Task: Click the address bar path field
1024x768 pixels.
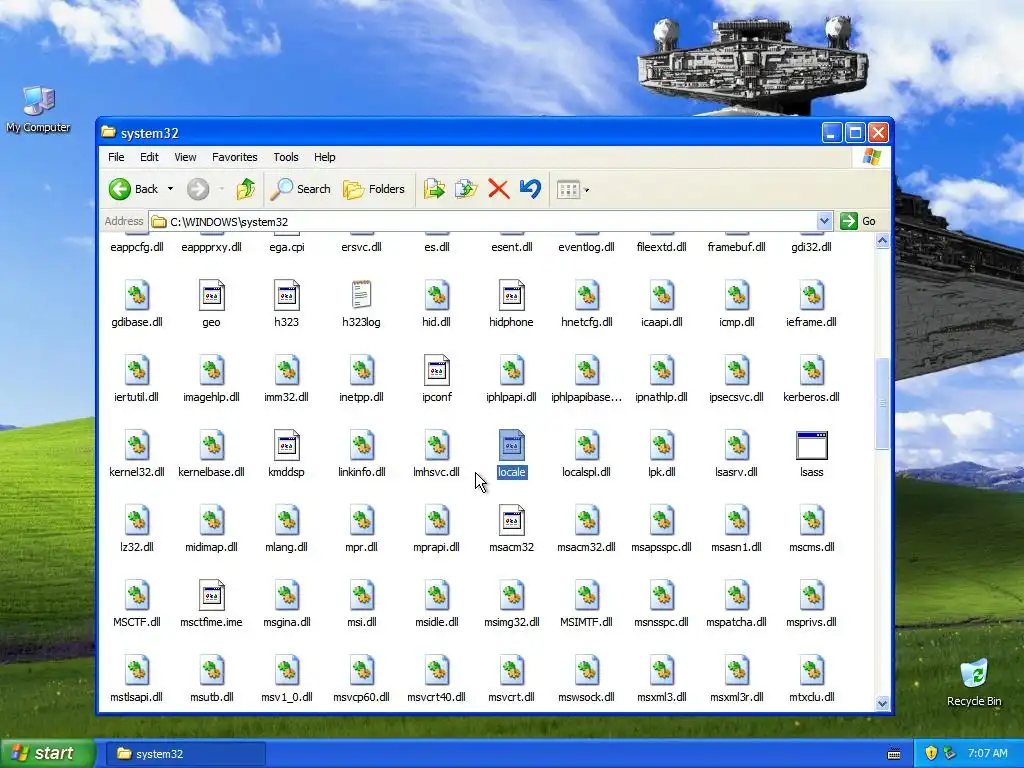Action: coord(483,221)
